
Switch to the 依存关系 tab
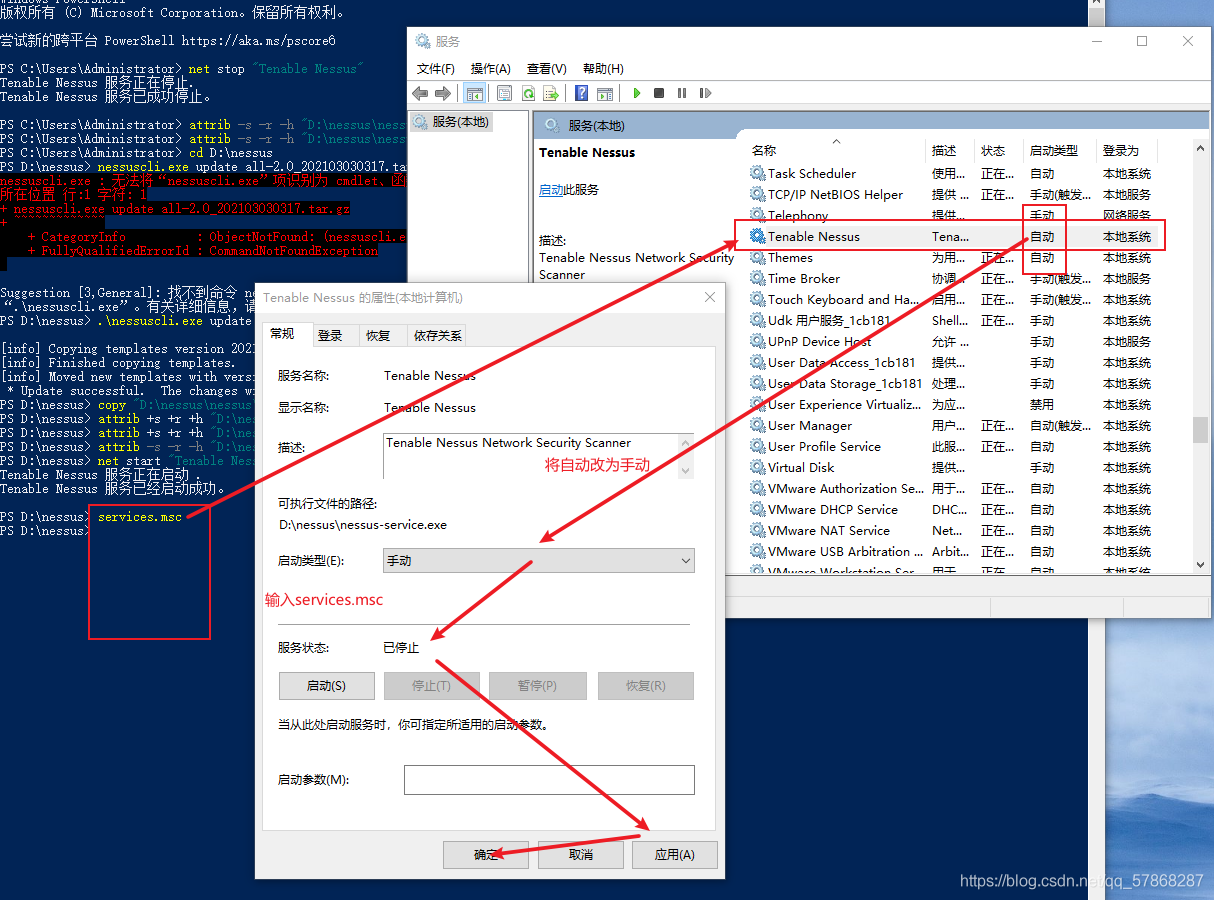438,336
